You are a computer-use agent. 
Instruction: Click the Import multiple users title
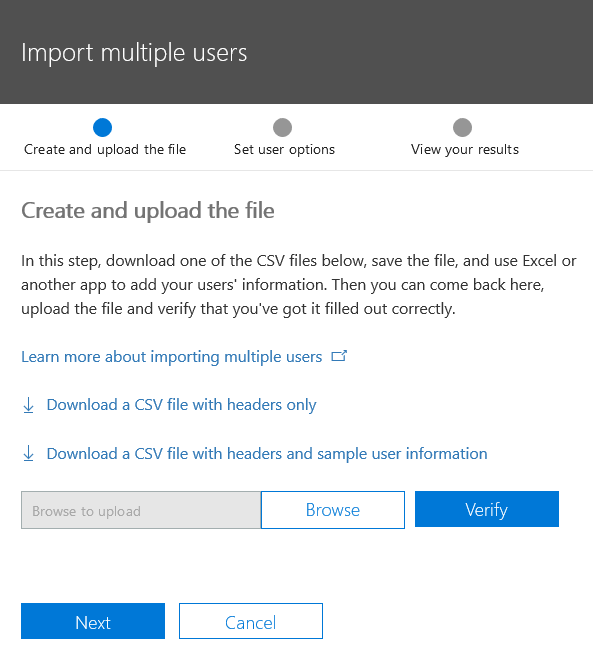134,53
